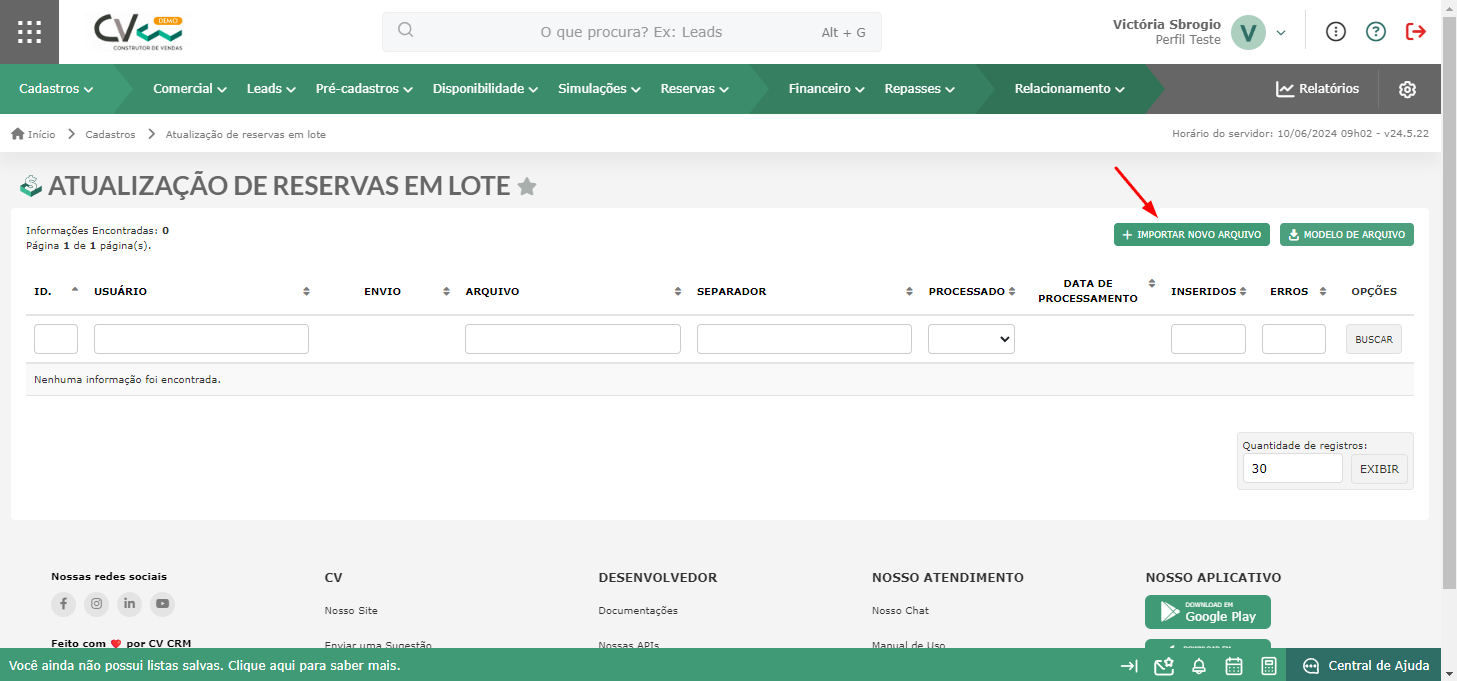
Task: Focus the ID filter field
Action: click(x=56, y=339)
